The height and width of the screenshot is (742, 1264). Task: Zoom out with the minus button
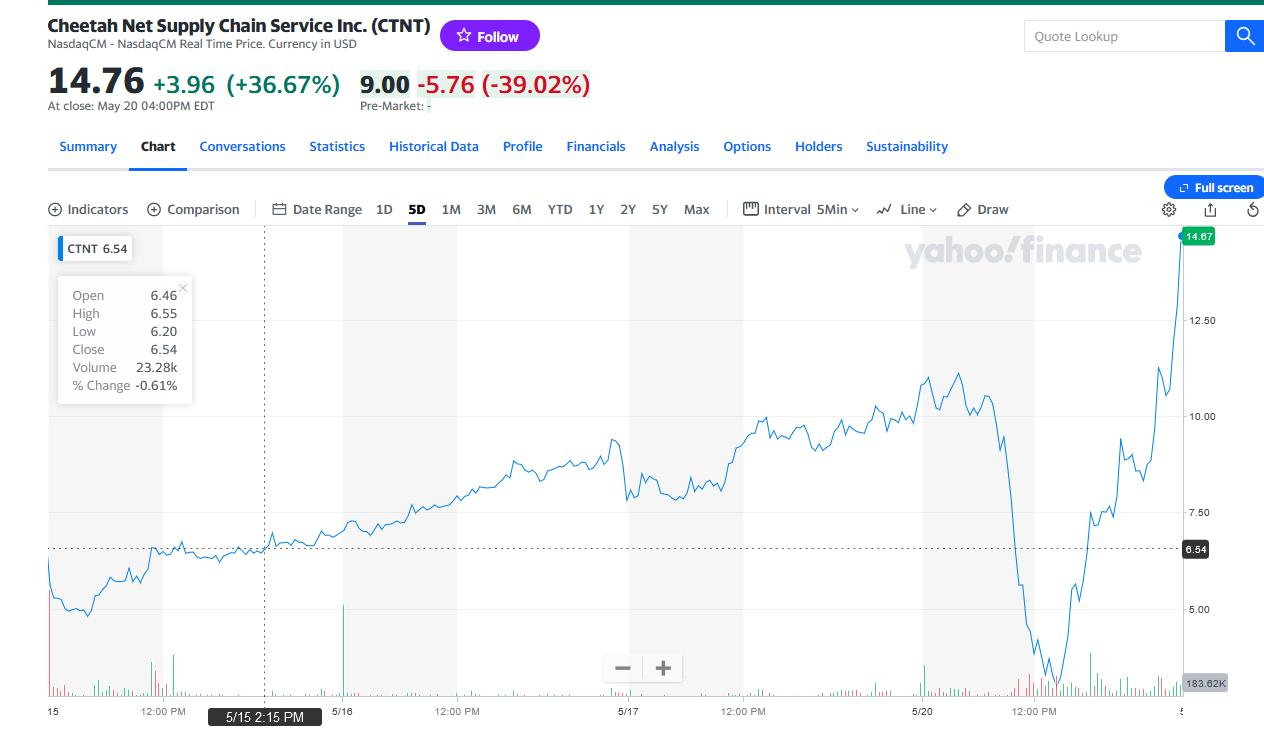click(622, 668)
